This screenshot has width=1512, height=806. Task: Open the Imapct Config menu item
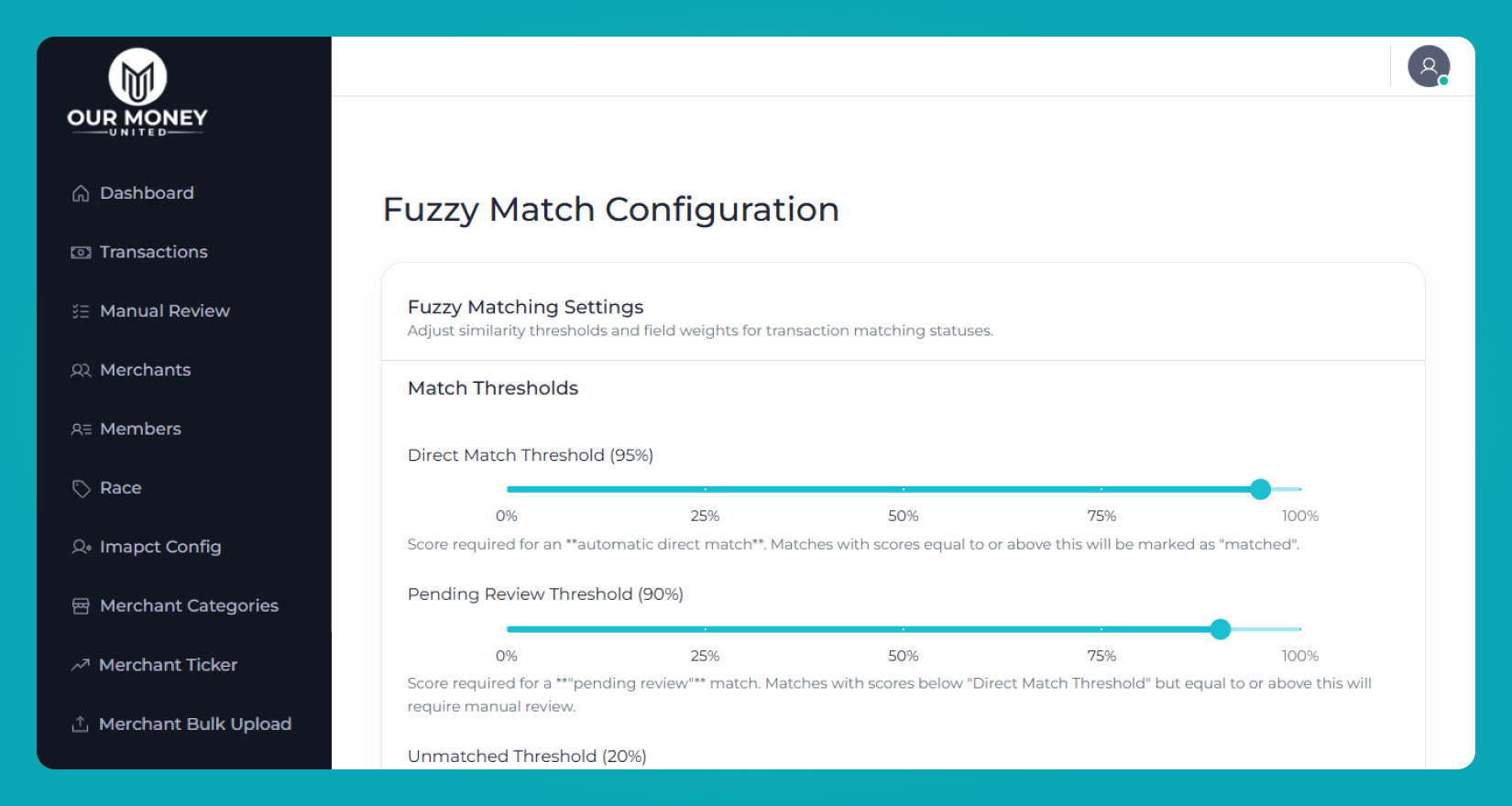coord(160,547)
